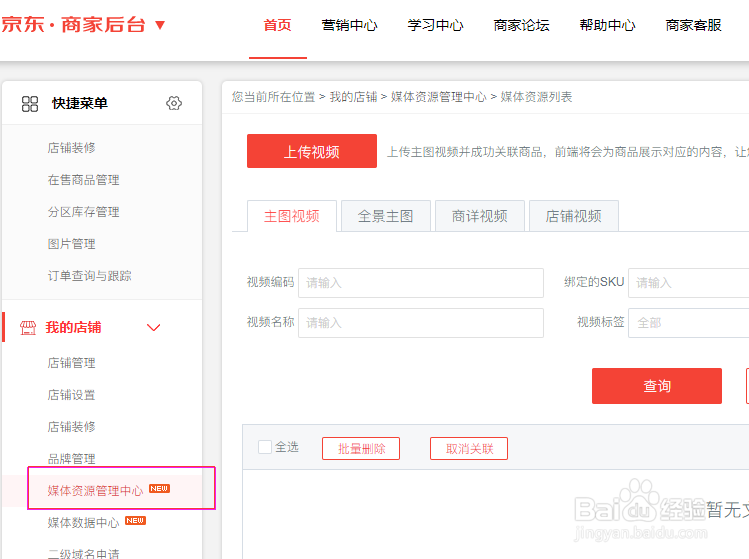The width and height of the screenshot is (749, 559).
Task: Click the 快捷菜单 header text
Action: (x=80, y=103)
